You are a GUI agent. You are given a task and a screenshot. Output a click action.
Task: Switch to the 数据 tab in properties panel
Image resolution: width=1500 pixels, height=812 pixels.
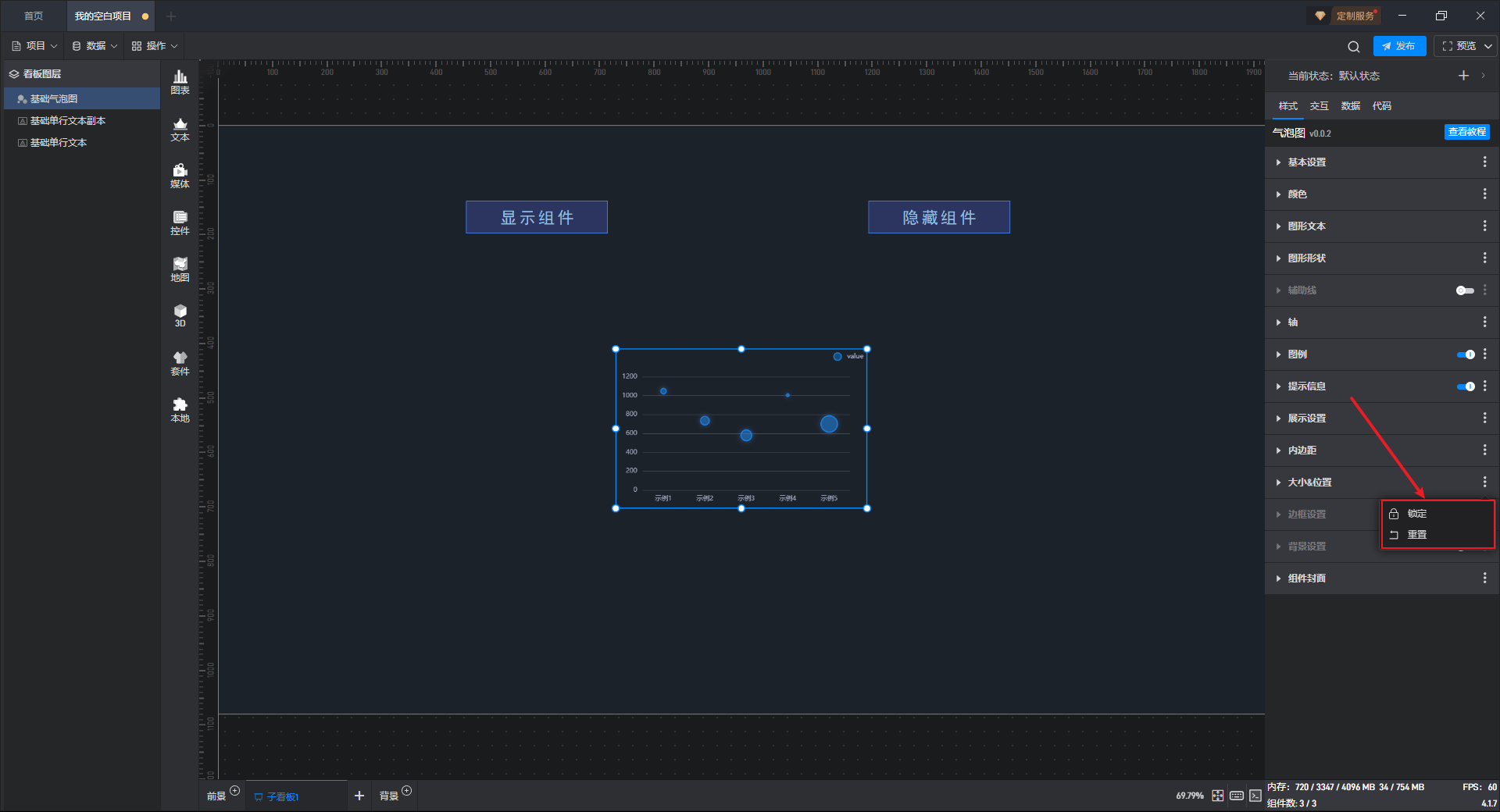[x=1350, y=106]
